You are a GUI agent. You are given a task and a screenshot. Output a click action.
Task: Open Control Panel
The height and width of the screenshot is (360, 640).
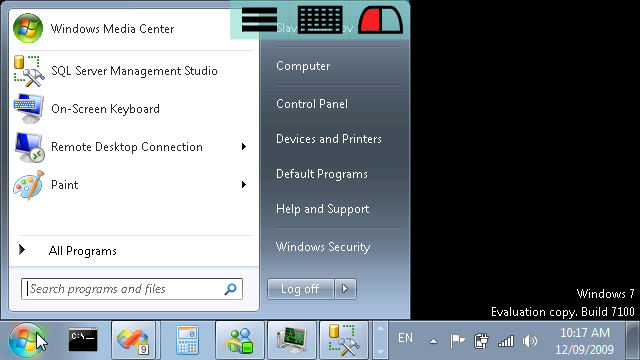click(x=312, y=104)
